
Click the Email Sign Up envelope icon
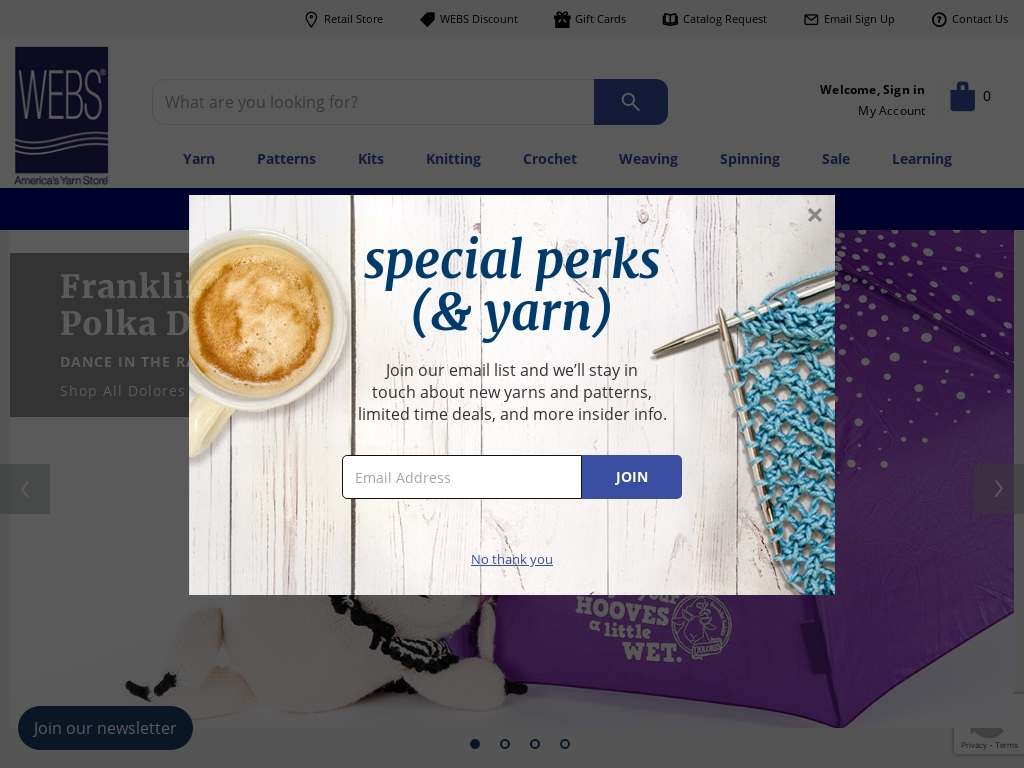point(810,20)
